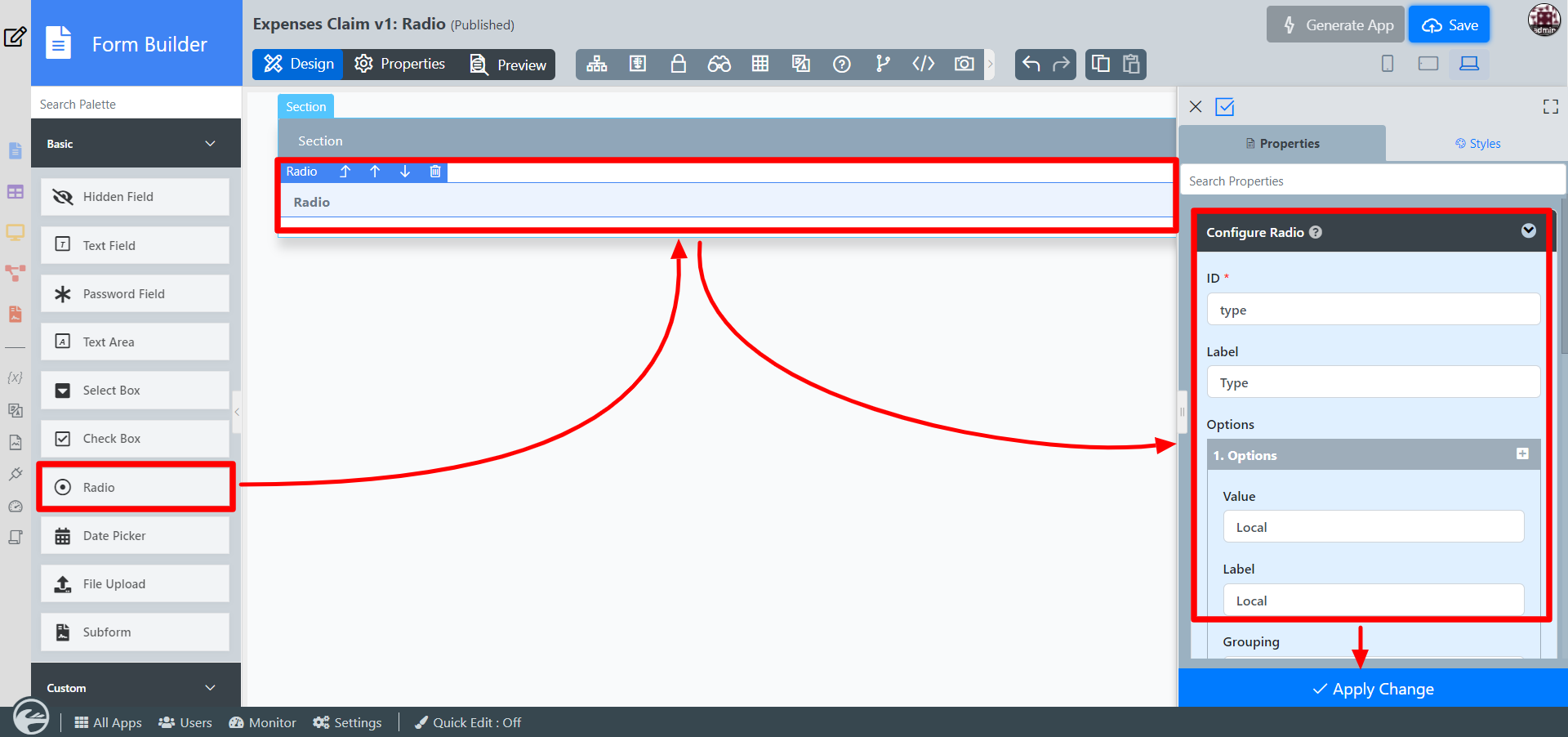Click the permission lock icon in toolbar
Viewport: 1568px width, 737px height.
coord(678,64)
